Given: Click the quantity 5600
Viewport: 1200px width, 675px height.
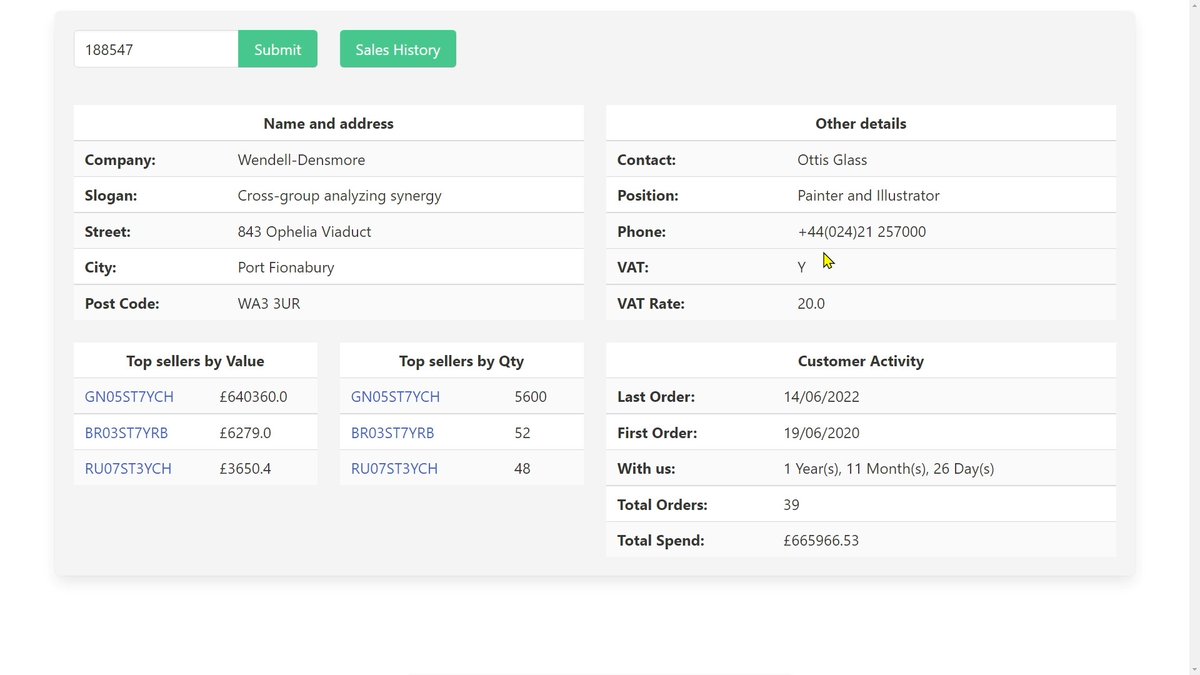Looking at the screenshot, I should tap(530, 397).
